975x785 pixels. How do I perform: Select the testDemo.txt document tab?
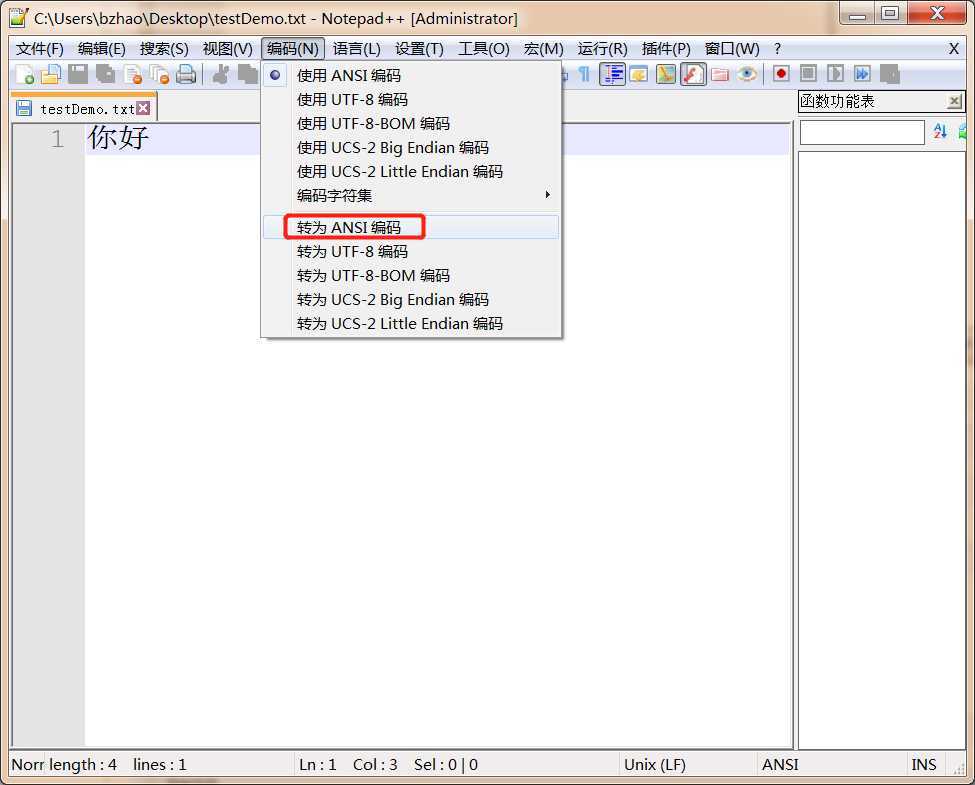pos(84,108)
